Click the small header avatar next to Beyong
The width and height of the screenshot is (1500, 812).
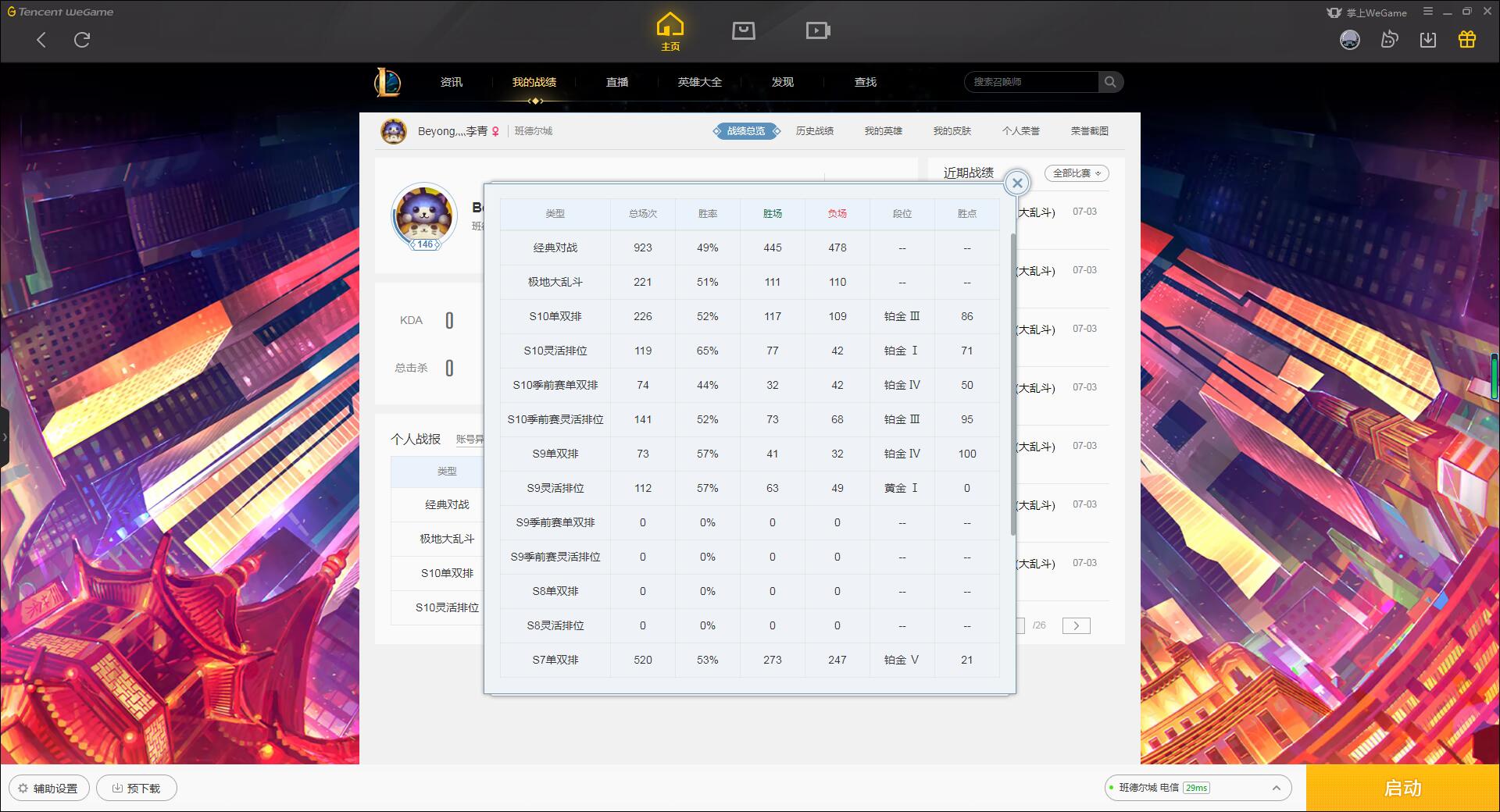(x=394, y=131)
